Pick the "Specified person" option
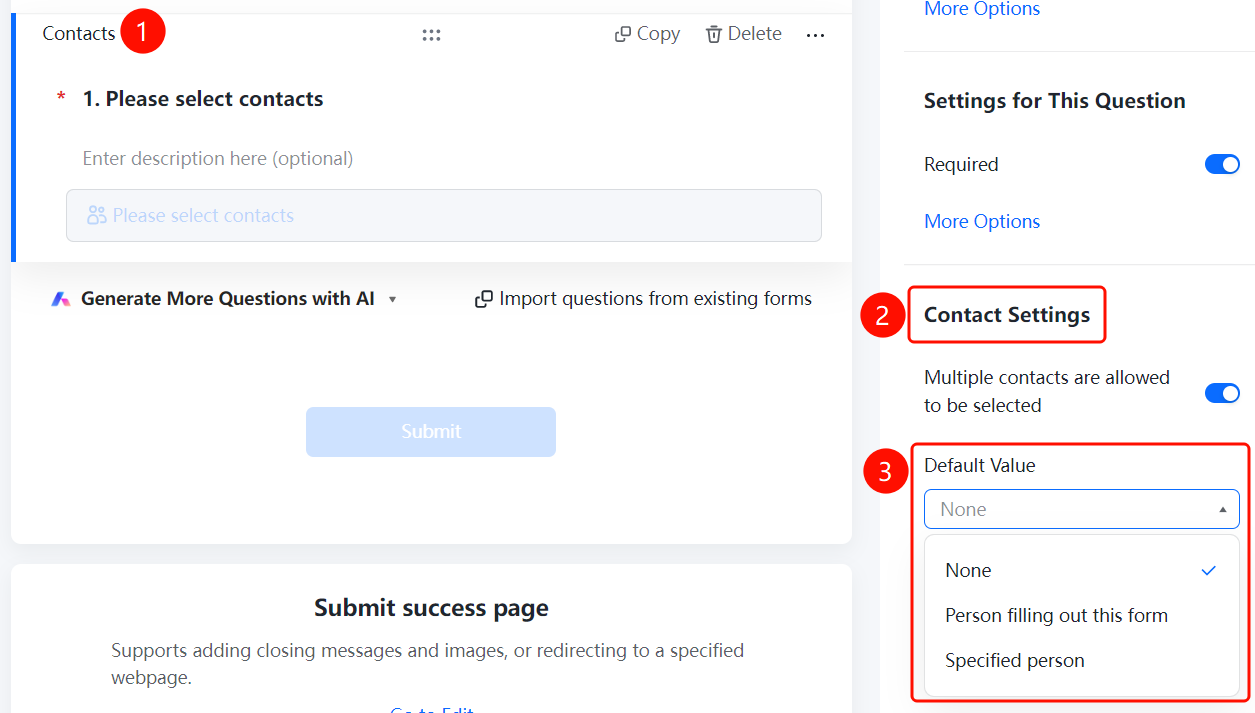Screen dimensions: 1255x713 point(1082,660)
